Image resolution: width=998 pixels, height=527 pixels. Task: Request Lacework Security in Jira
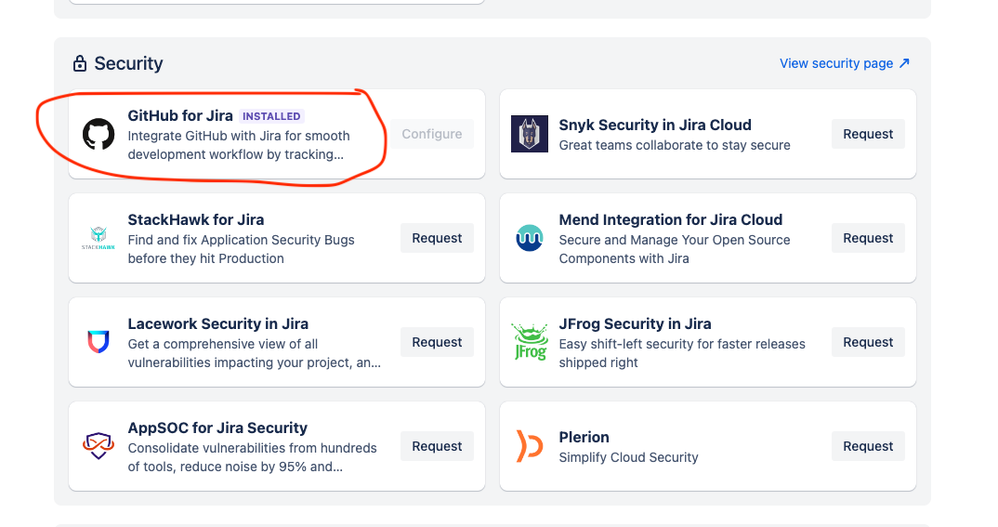437,342
